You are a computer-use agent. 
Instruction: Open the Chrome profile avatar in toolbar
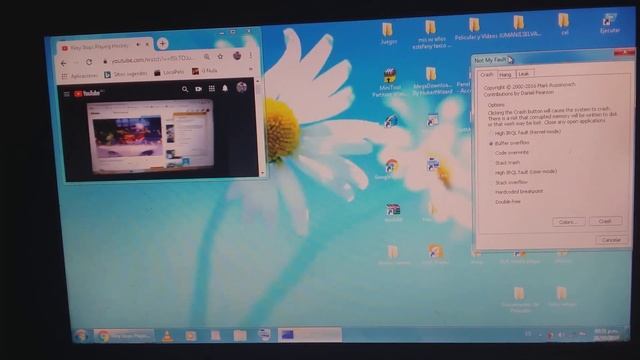(x=237, y=56)
